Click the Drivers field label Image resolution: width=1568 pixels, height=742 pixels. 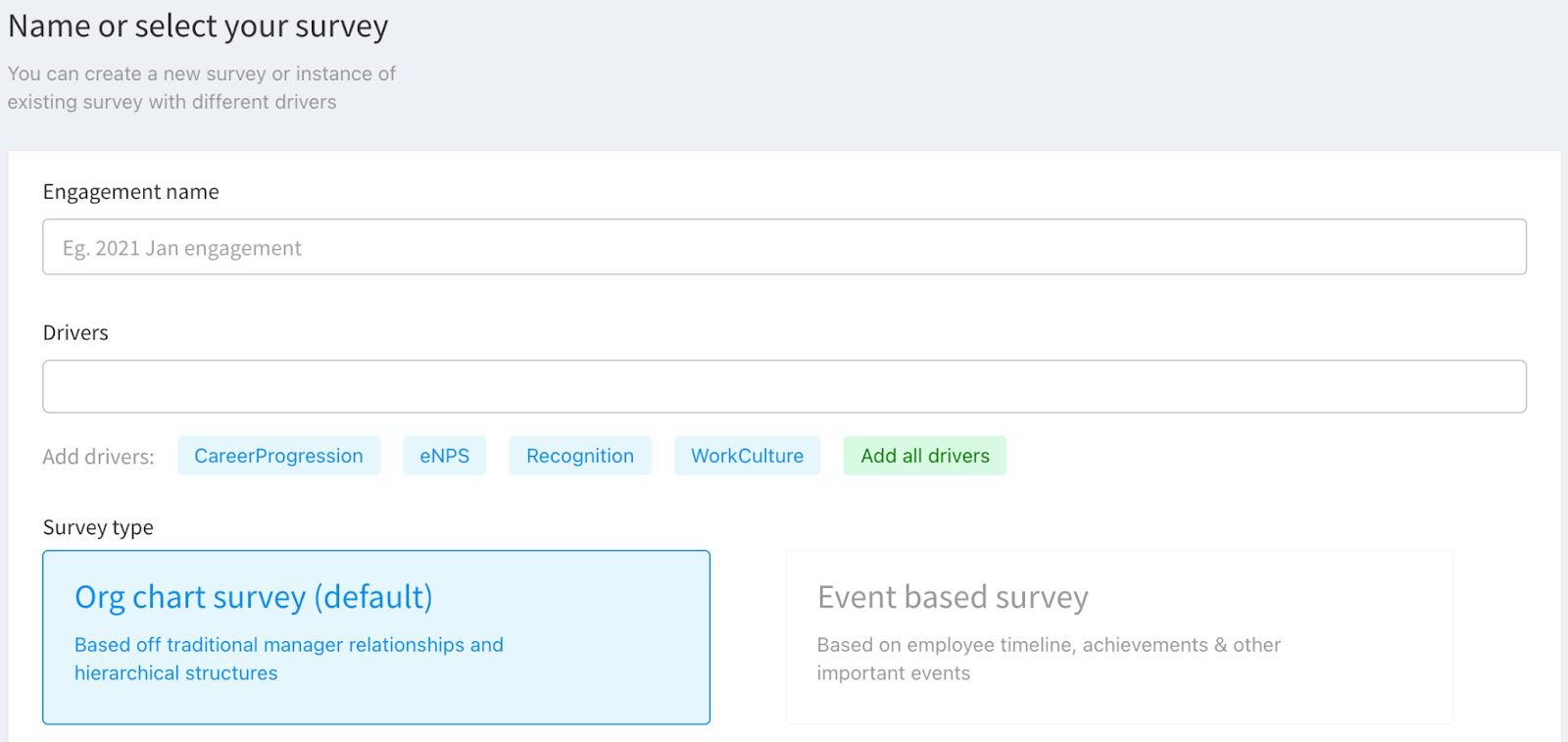pyautogui.click(x=75, y=333)
